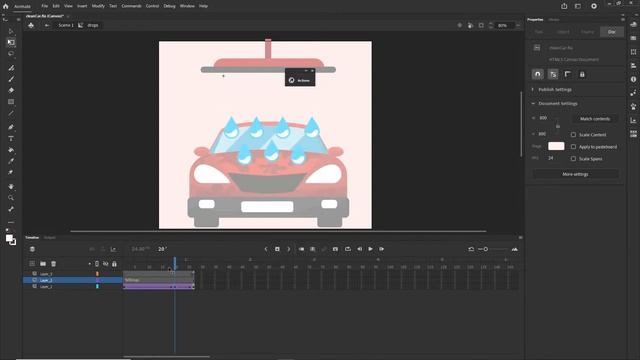Click the Play button in timeline

pyautogui.click(x=371, y=249)
